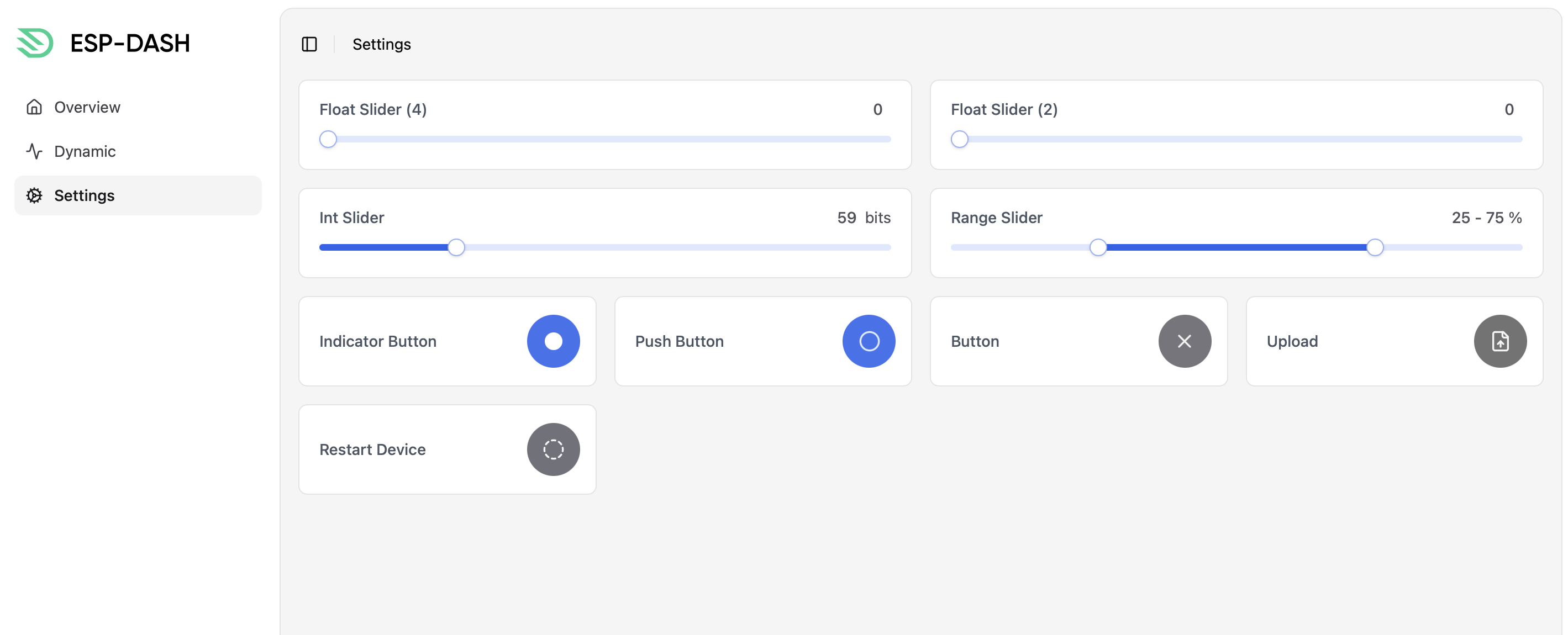The height and width of the screenshot is (635, 1568).
Task: Click the activity pulse icon beside Dynamic
Action: point(34,151)
